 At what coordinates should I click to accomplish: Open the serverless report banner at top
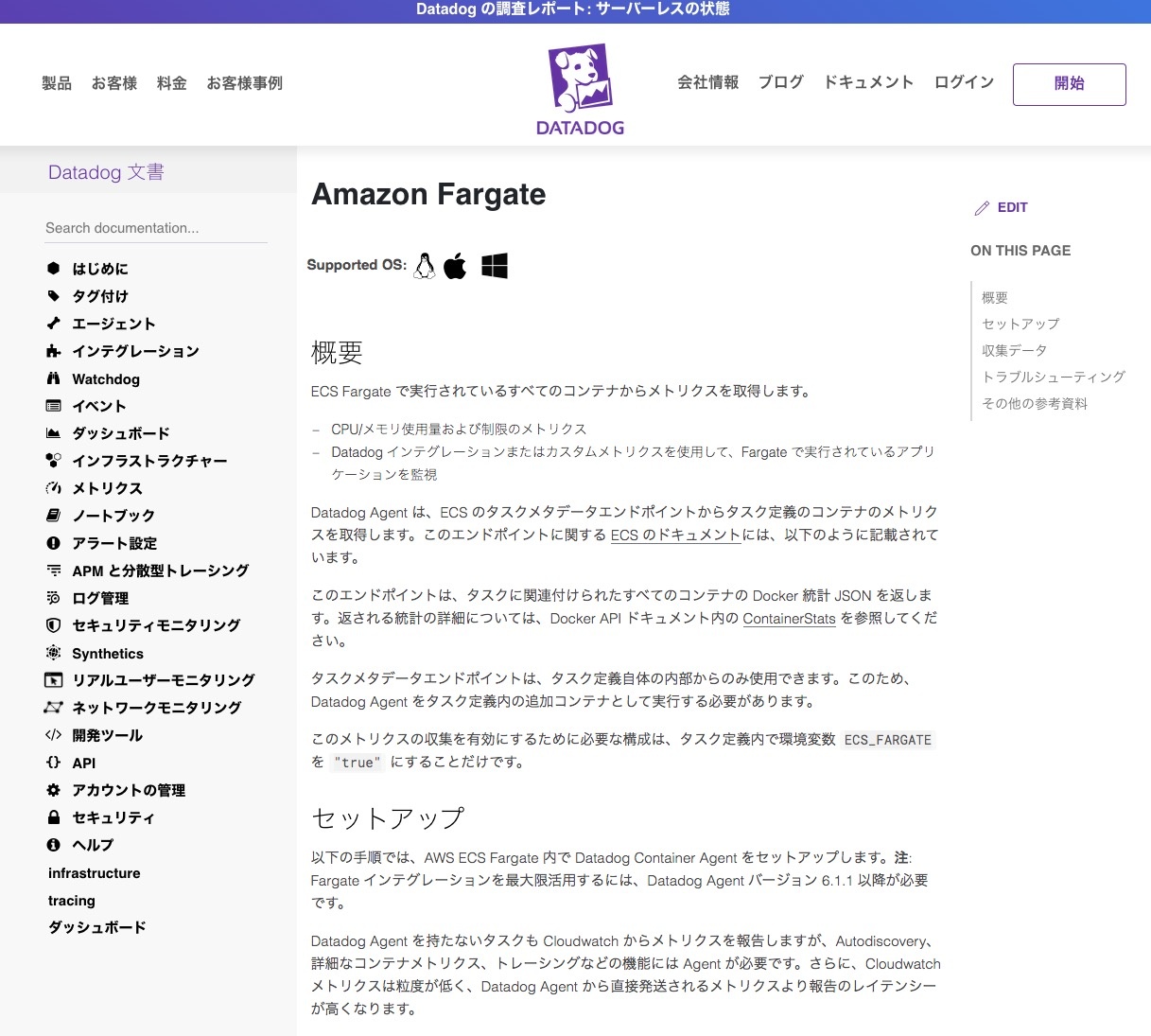tap(573, 9)
